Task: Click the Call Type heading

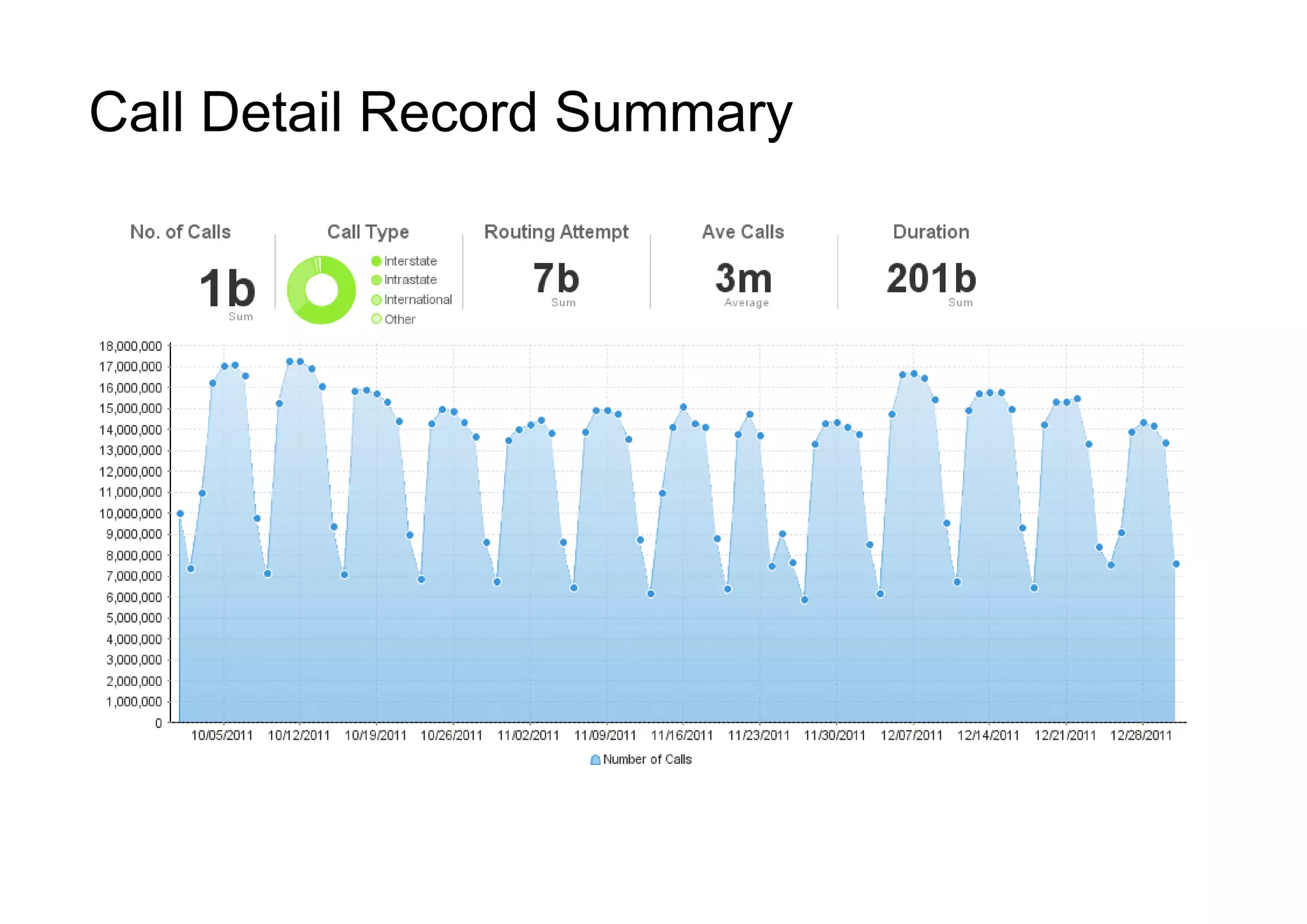Action: click(368, 232)
